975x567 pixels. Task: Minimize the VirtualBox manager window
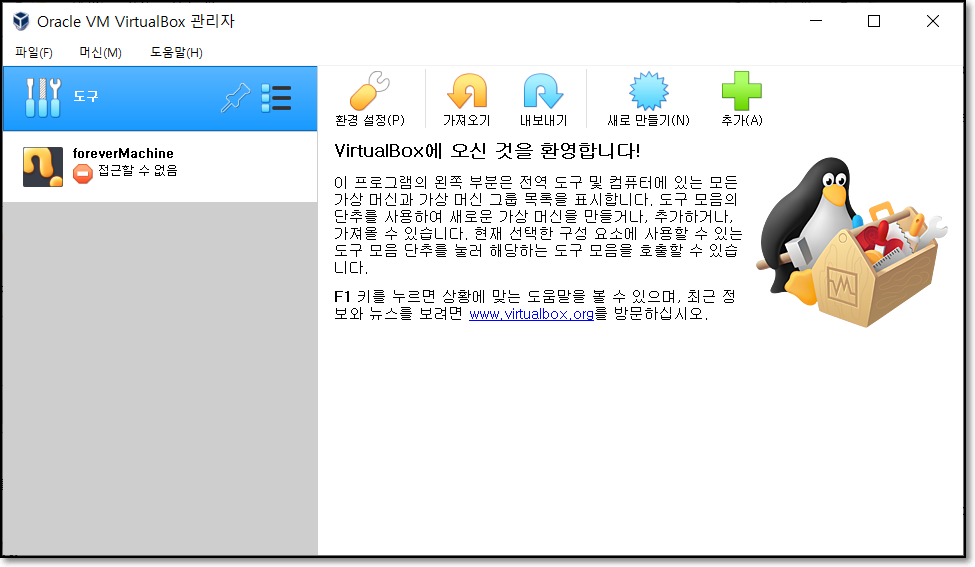[x=816, y=21]
